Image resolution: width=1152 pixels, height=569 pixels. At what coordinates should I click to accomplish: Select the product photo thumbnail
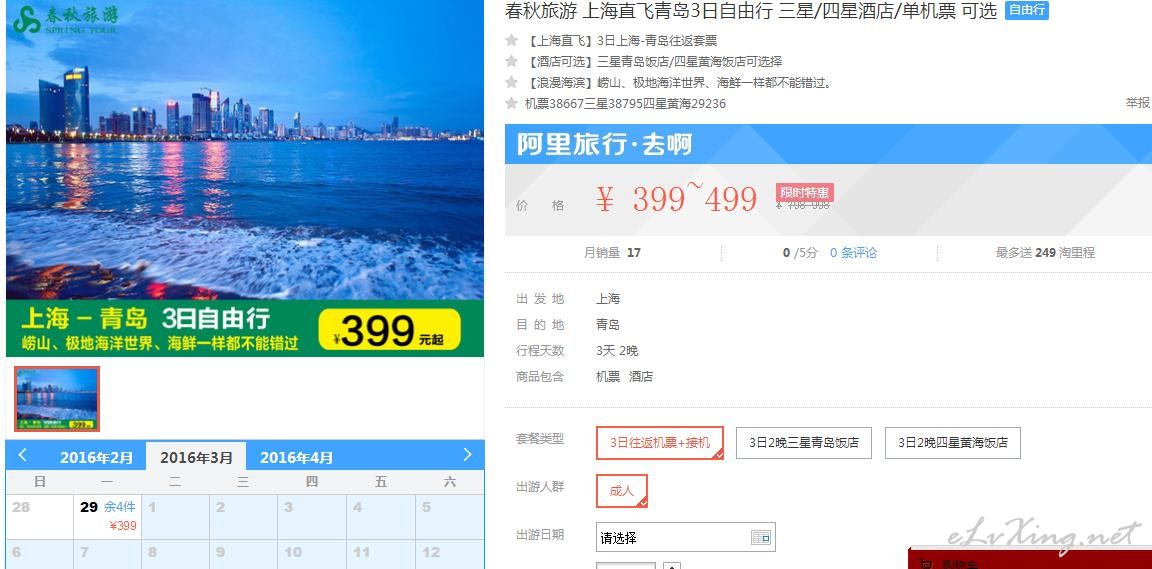[57, 398]
